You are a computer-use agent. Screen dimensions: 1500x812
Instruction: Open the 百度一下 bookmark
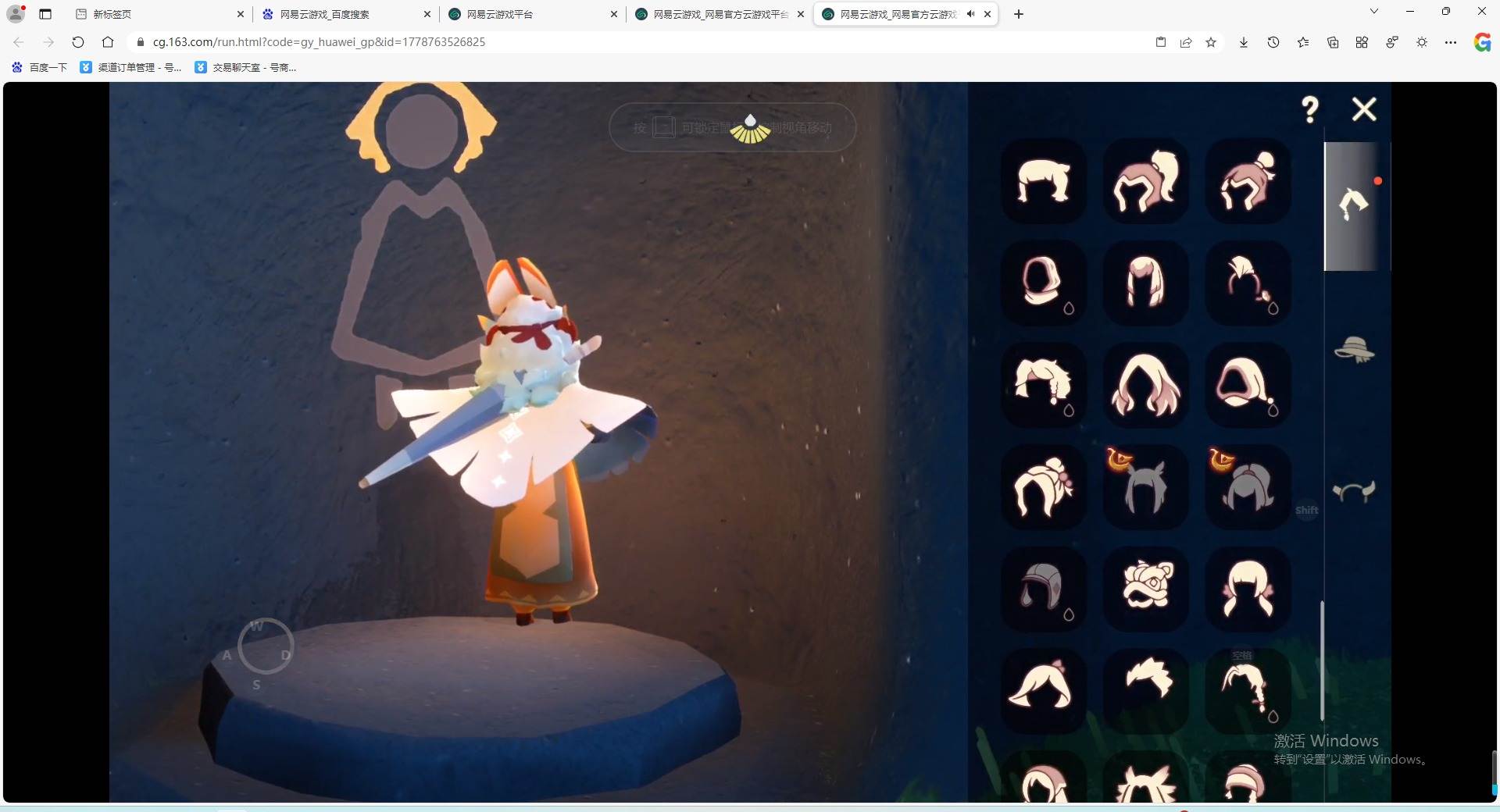tap(39, 67)
